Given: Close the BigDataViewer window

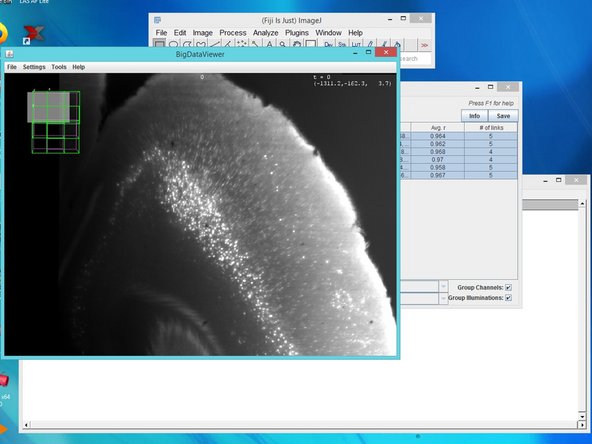Looking at the screenshot, I should tap(386, 52).
